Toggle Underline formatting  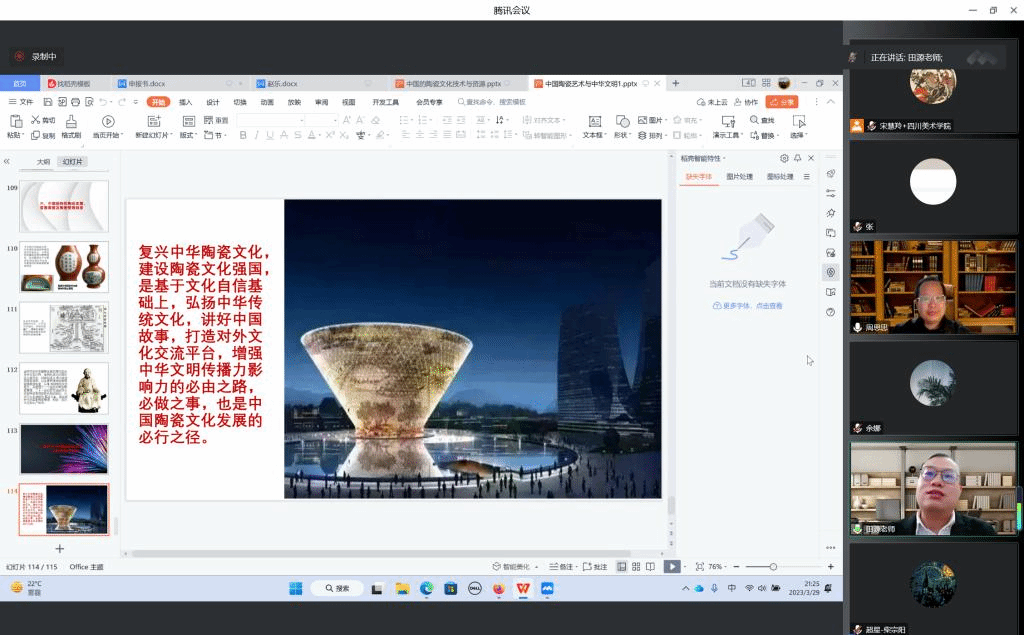pyautogui.click(x=270, y=135)
